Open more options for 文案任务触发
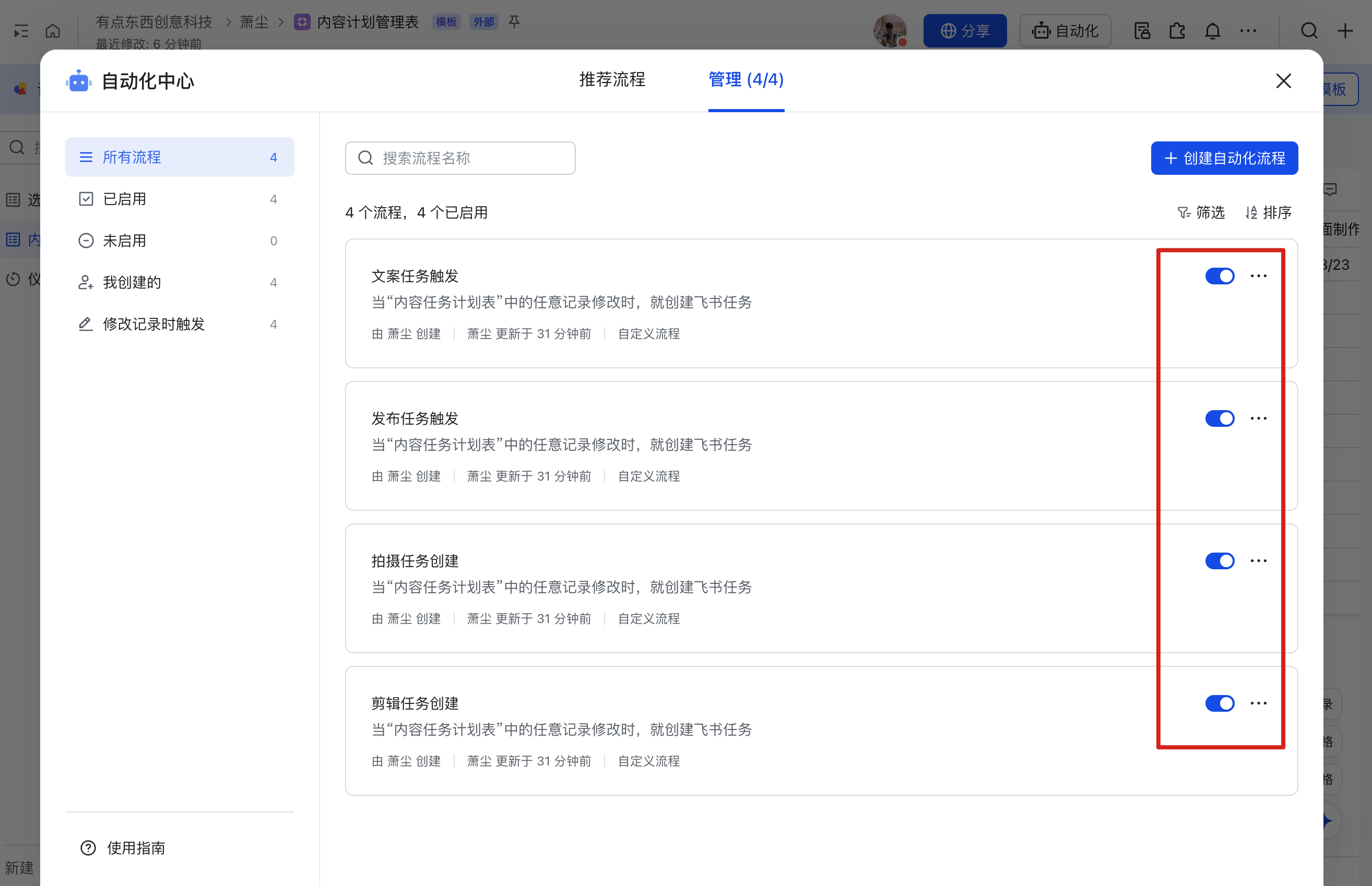This screenshot has width=1372, height=886. 1259,276
